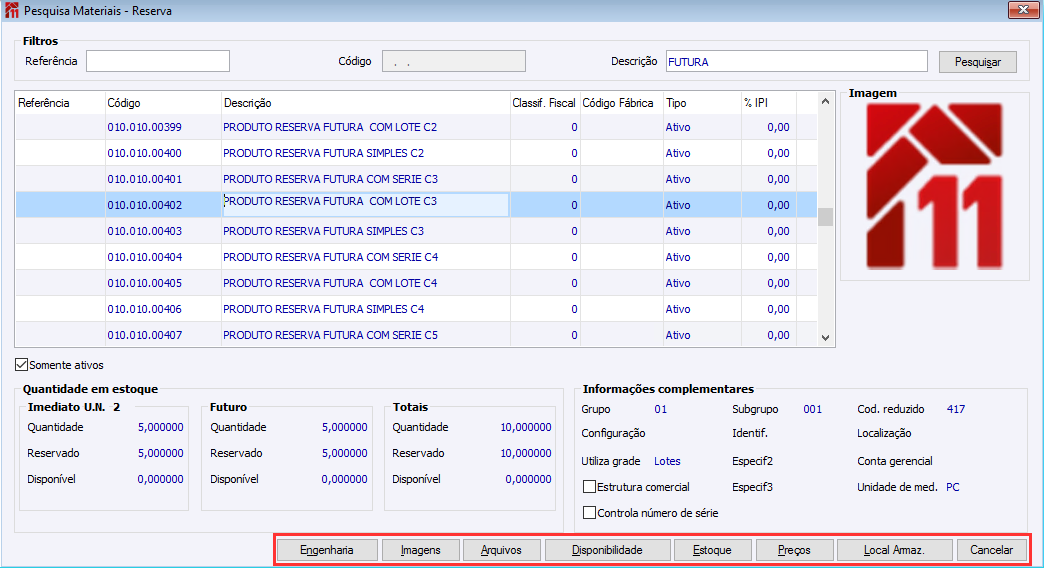The image size is (1044, 568).
Task: Sort the grid by the Código column header
Action: pyautogui.click(x=163, y=103)
